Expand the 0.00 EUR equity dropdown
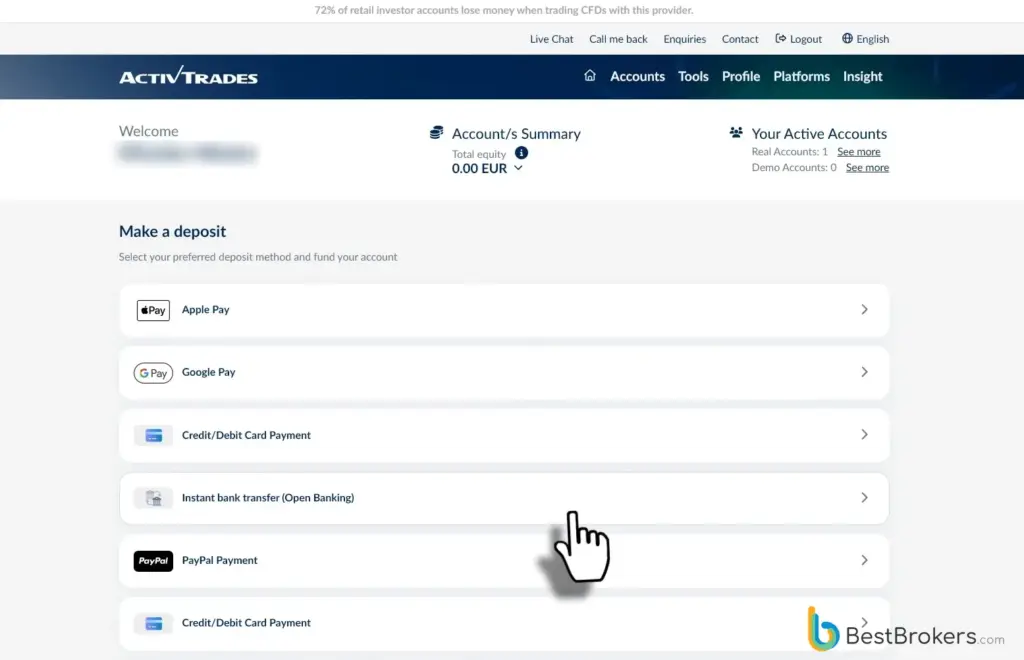The image size is (1024, 660). click(518, 168)
